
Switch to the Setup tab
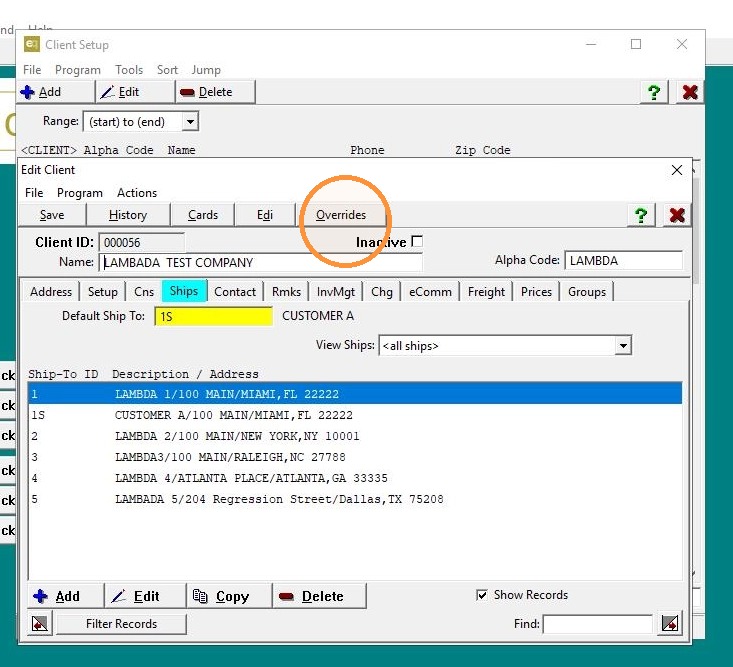[x=103, y=292]
